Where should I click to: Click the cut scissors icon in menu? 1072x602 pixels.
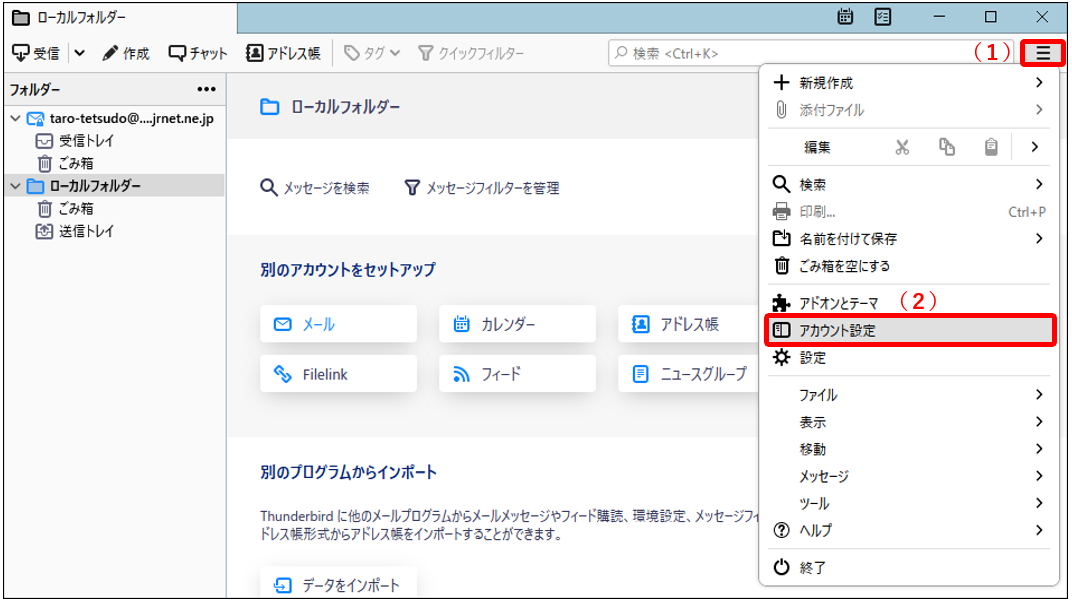[x=902, y=147]
